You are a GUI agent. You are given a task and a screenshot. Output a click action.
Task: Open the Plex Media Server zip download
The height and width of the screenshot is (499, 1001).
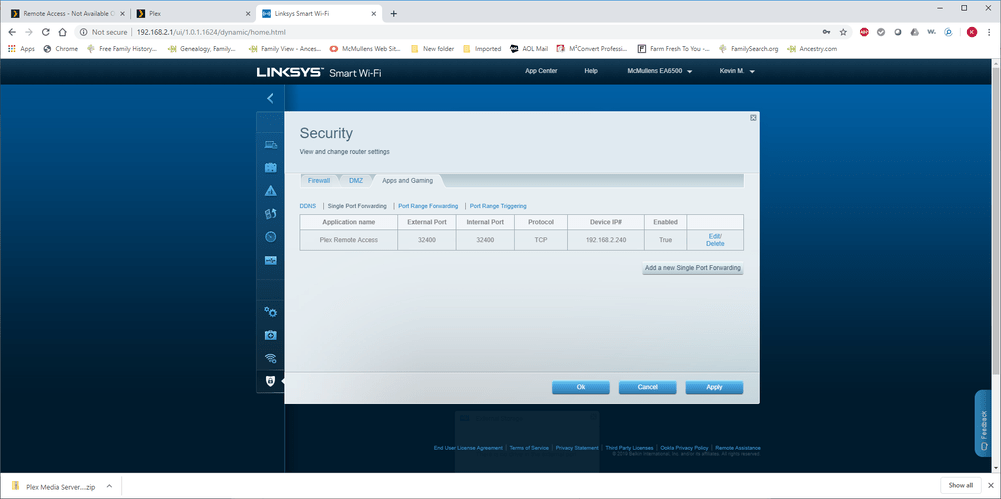(x=54, y=486)
